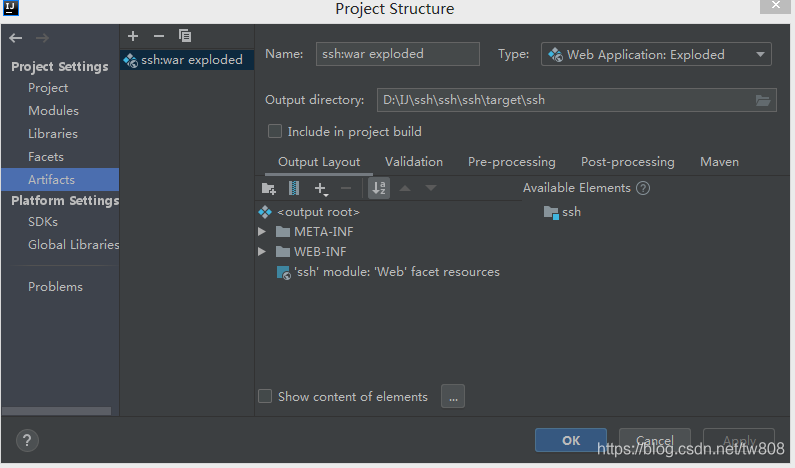The height and width of the screenshot is (468, 795).
Task: Click the artifact Name input field
Action: (398, 54)
